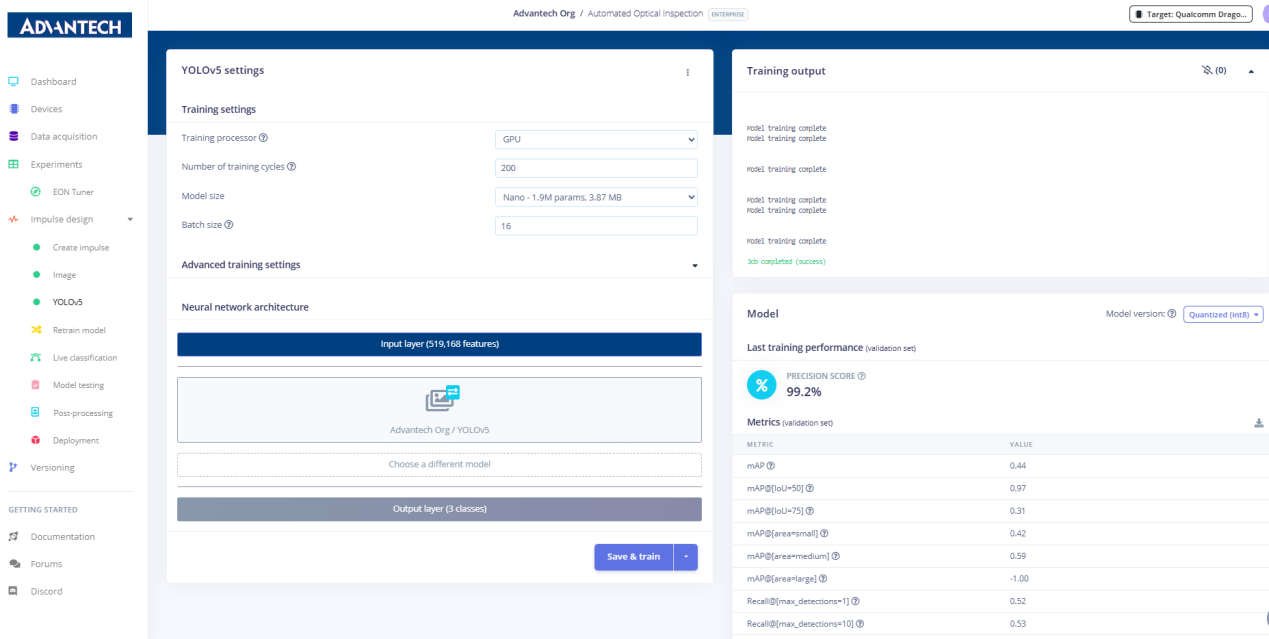Viewport: 1269px width, 639px height.
Task: Click the muted notifications bell icon
Action: coord(1207,71)
